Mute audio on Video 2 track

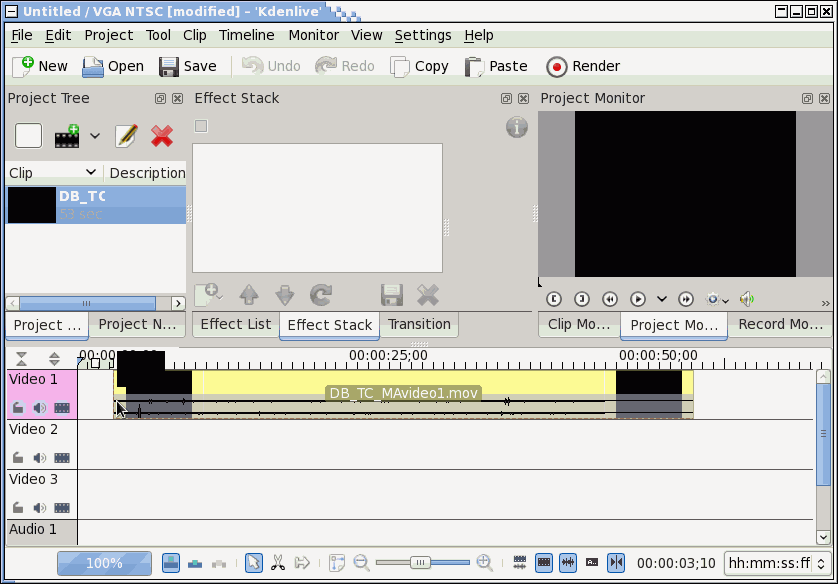tap(40, 458)
